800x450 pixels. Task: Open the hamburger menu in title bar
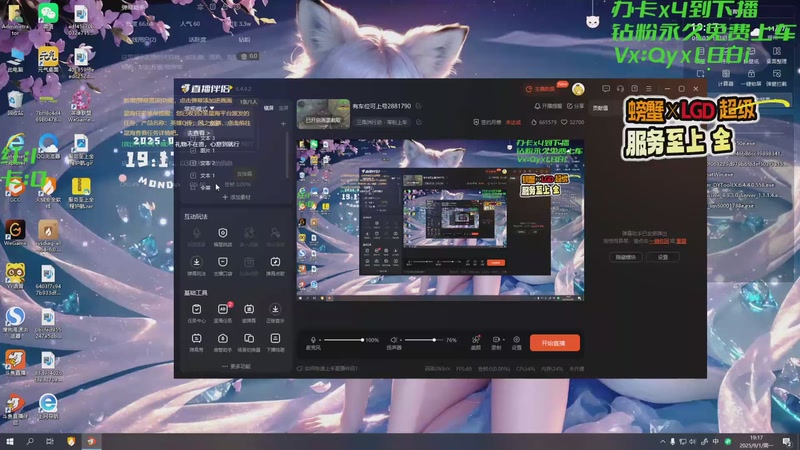click(648, 89)
